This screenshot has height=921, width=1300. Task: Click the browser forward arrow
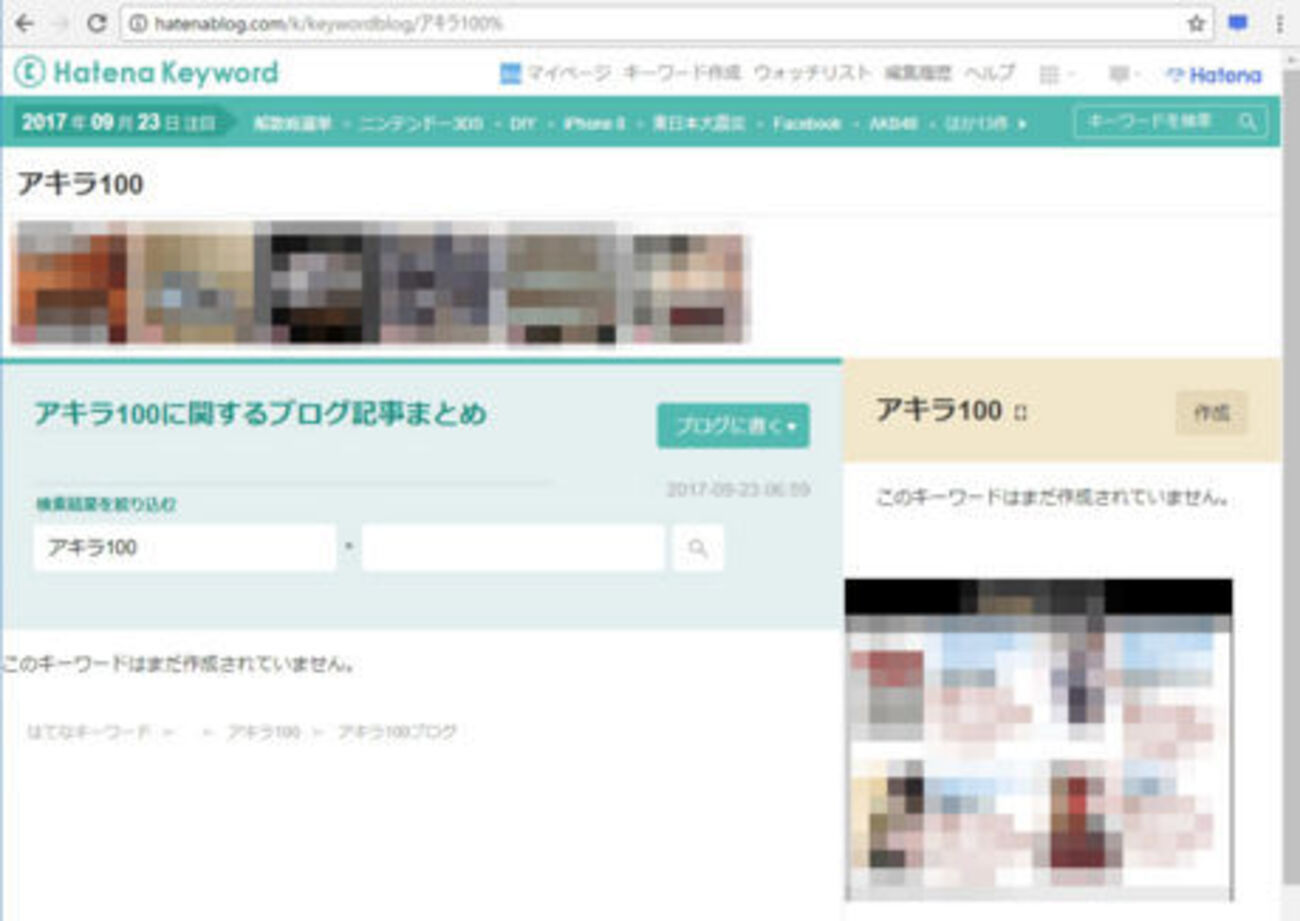pos(61,23)
